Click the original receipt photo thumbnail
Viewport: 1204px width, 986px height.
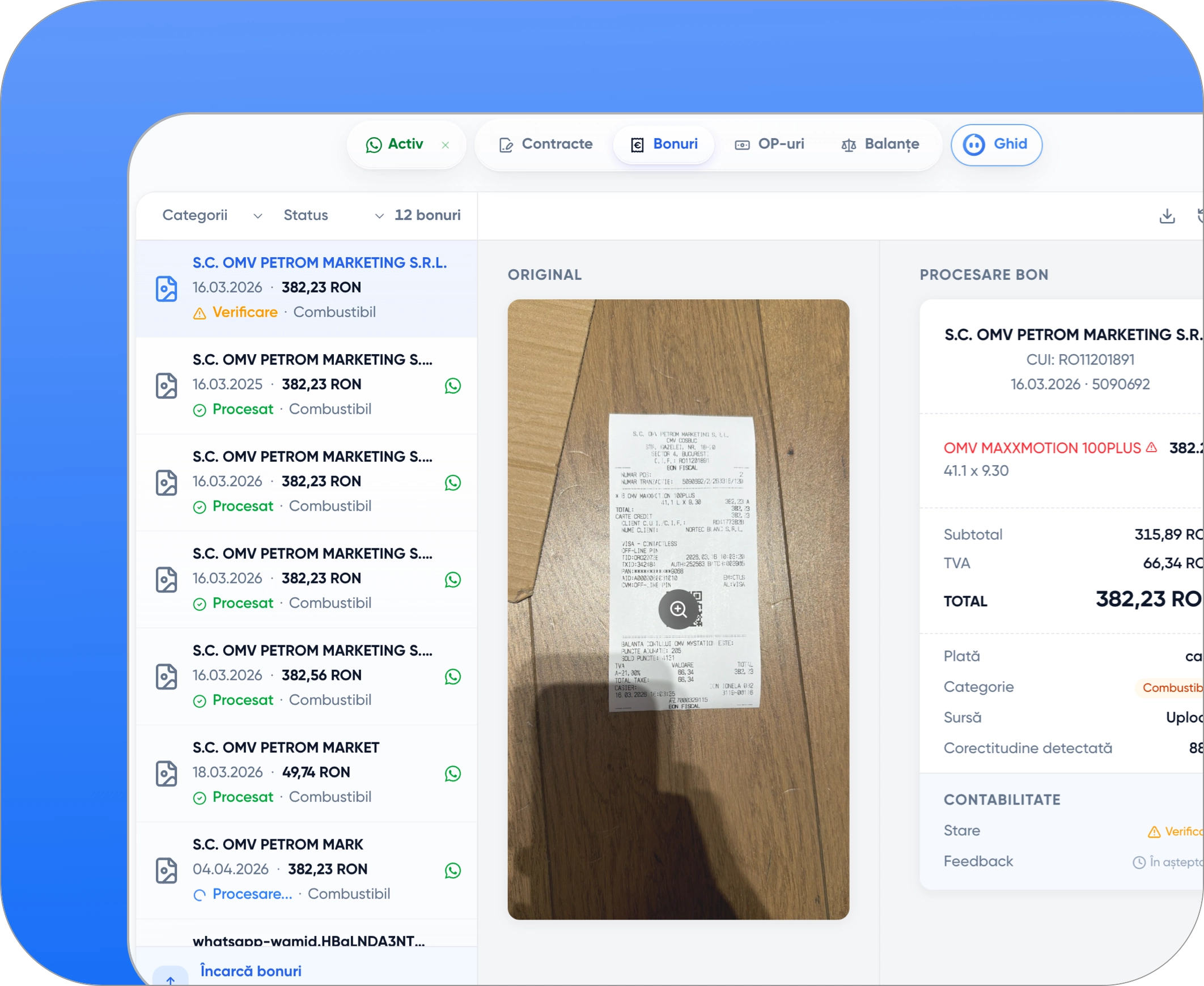(678, 609)
